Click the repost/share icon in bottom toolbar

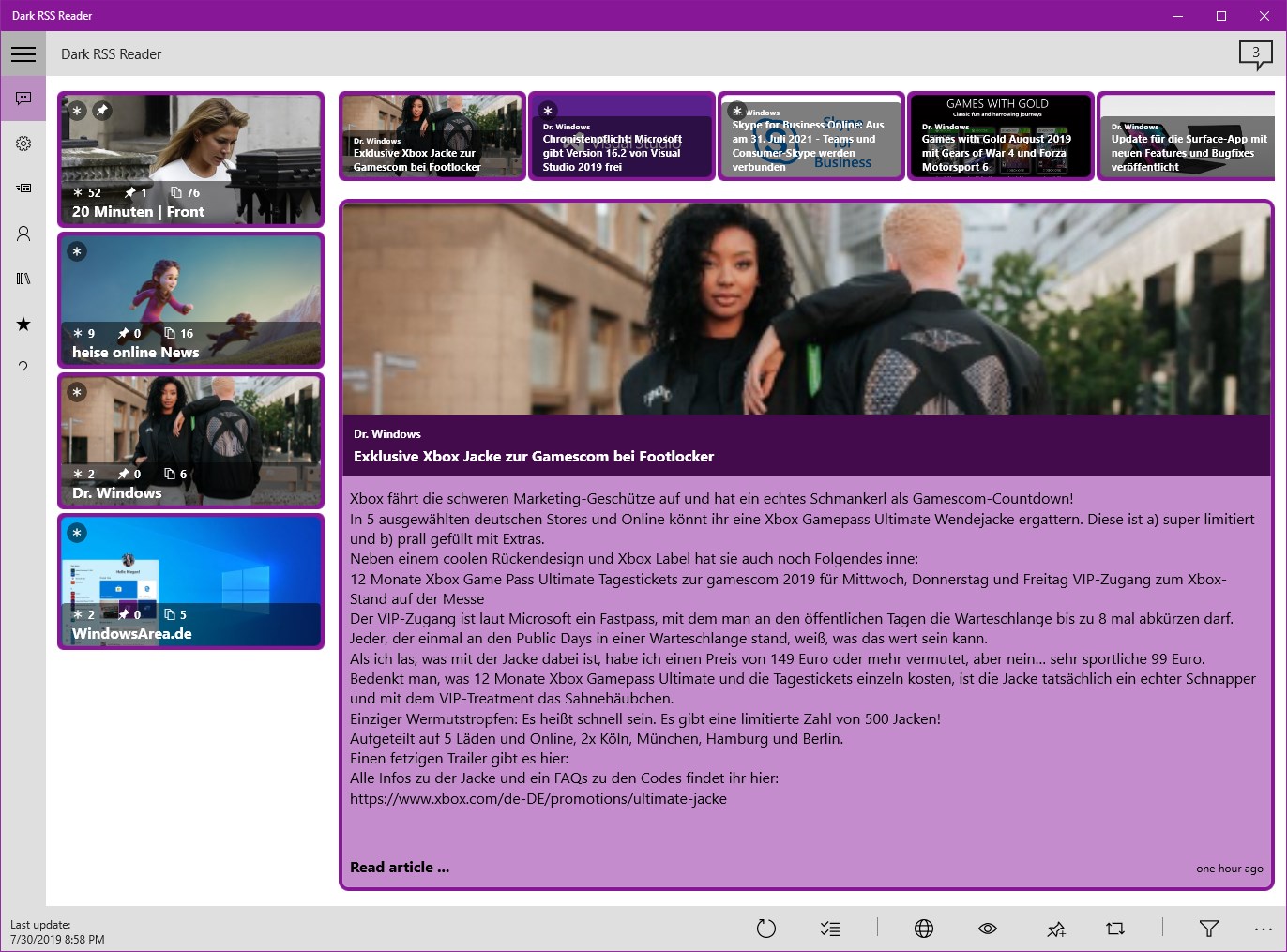(x=1114, y=929)
